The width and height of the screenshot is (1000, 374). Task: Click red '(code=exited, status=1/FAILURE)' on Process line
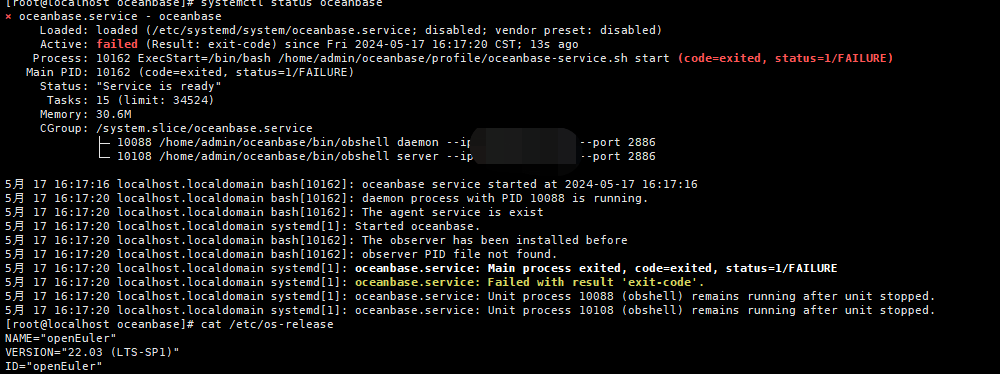[x=785, y=59]
